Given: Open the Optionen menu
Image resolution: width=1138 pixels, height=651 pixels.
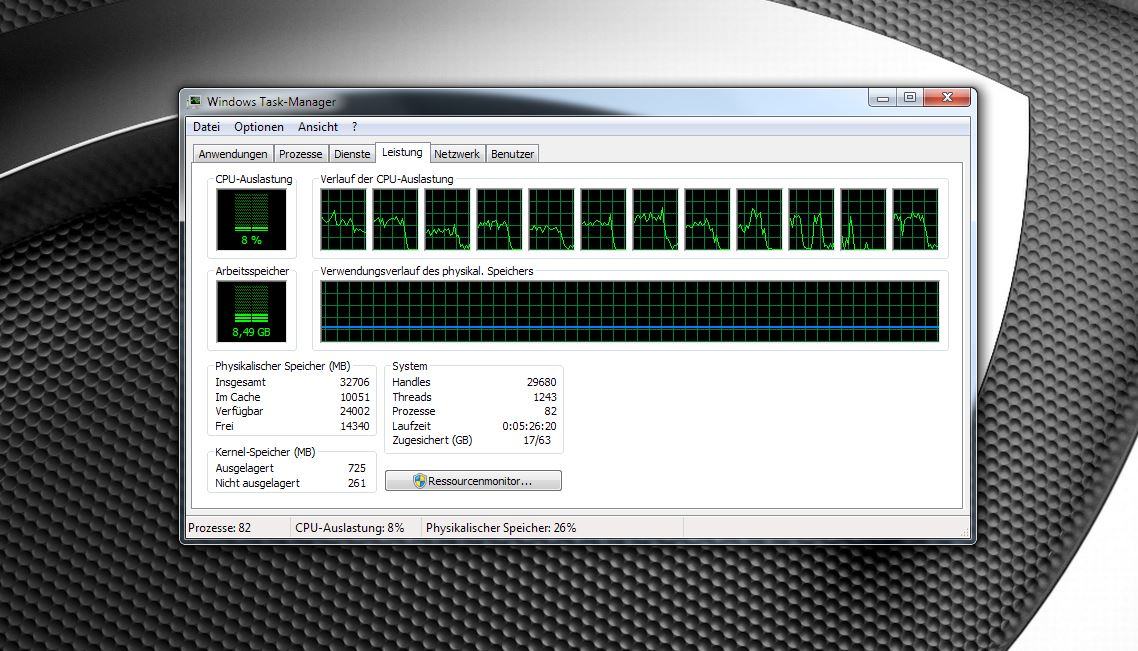Looking at the screenshot, I should click(258, 127).
